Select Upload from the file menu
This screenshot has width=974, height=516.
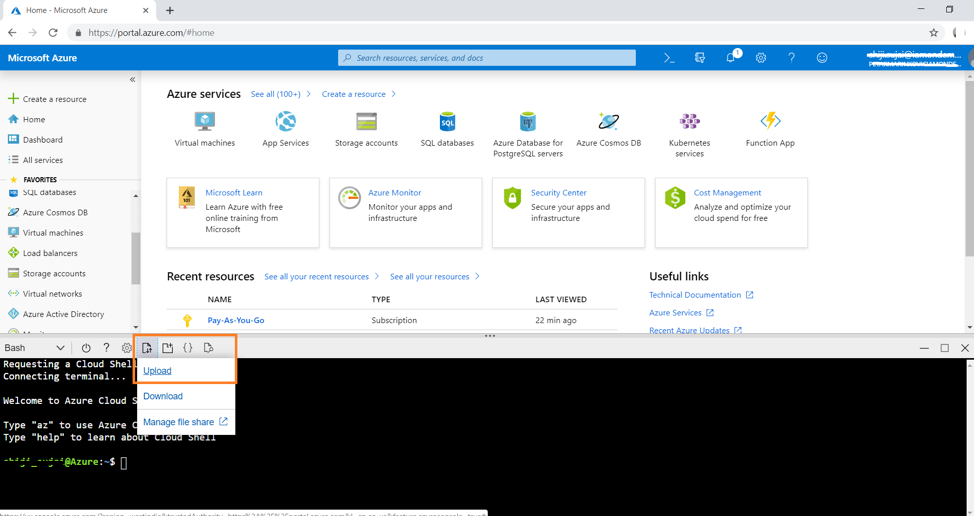click(157, 371)
